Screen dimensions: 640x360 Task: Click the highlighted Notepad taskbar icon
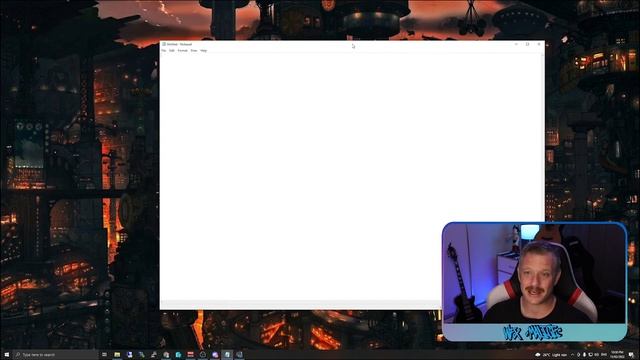coord(227,355)
